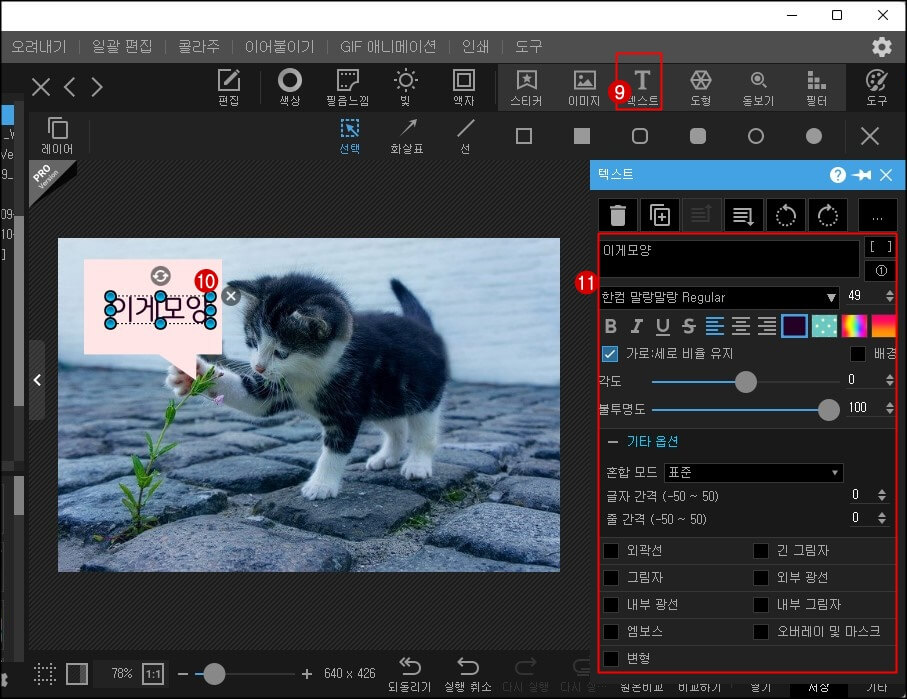Select the filled circle shape
Screen dimensions: 907x699
(x=814, y=136)
